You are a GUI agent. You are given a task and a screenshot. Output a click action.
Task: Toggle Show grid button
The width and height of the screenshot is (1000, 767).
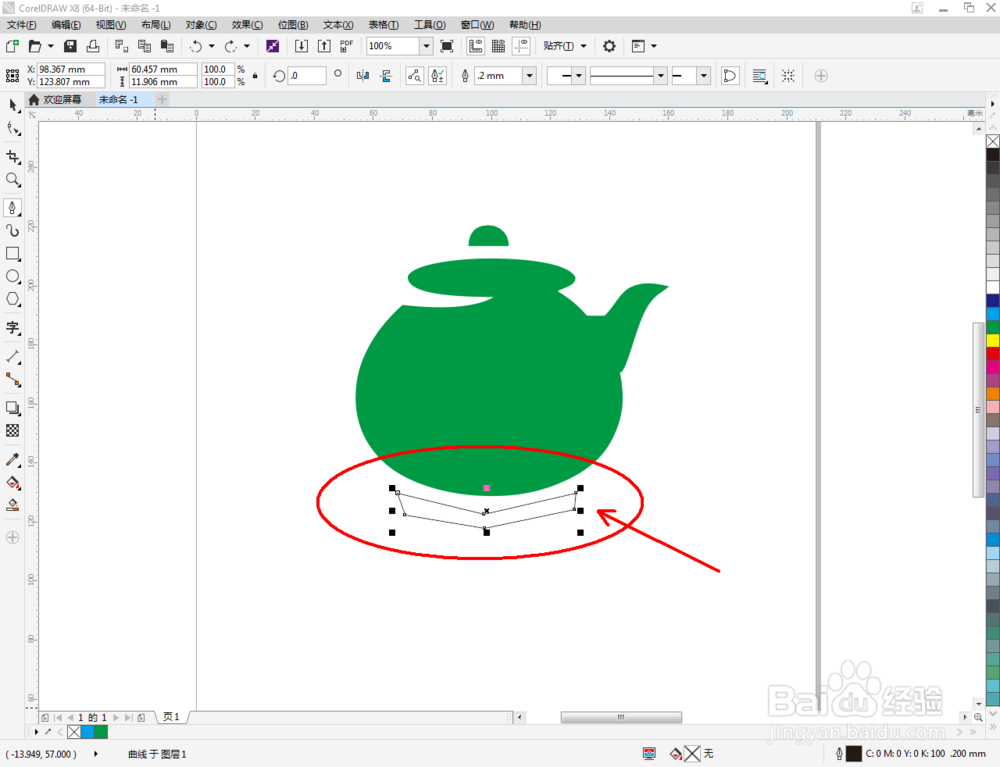498,46
